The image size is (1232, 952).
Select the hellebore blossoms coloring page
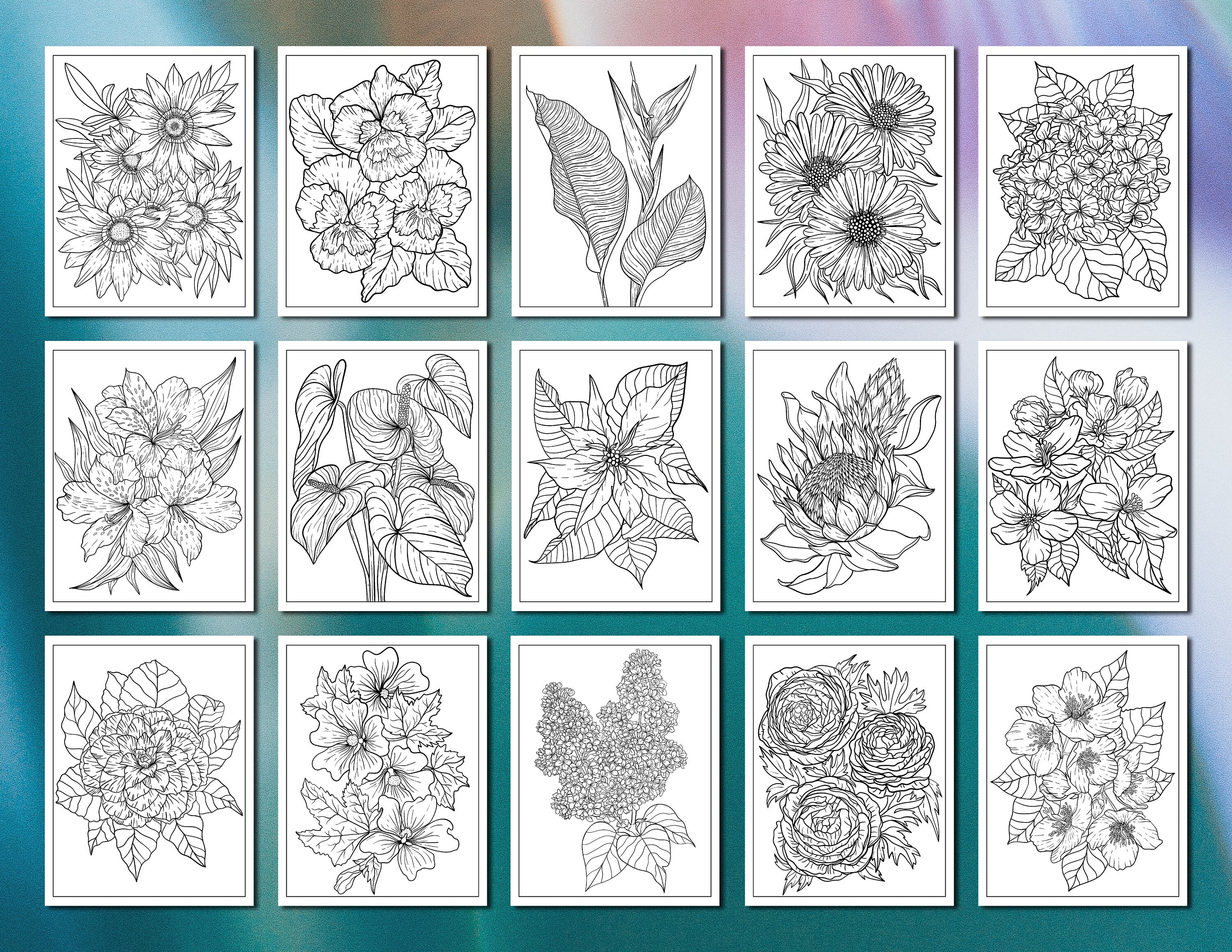(x=1083, y=771)
